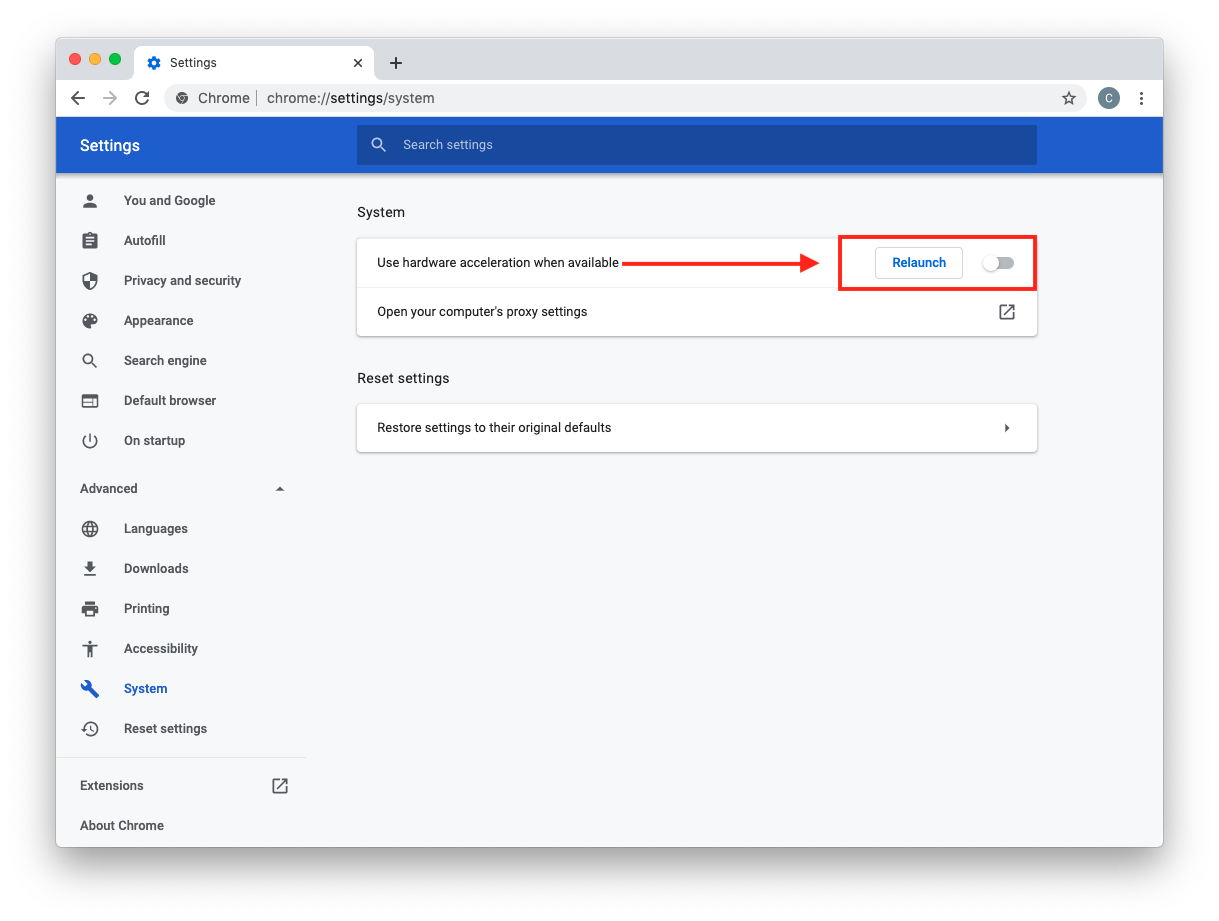Click the address bar URL
Image resolution: width=1219 pixels, height=921 pixels.
click(x=351, y=98)
